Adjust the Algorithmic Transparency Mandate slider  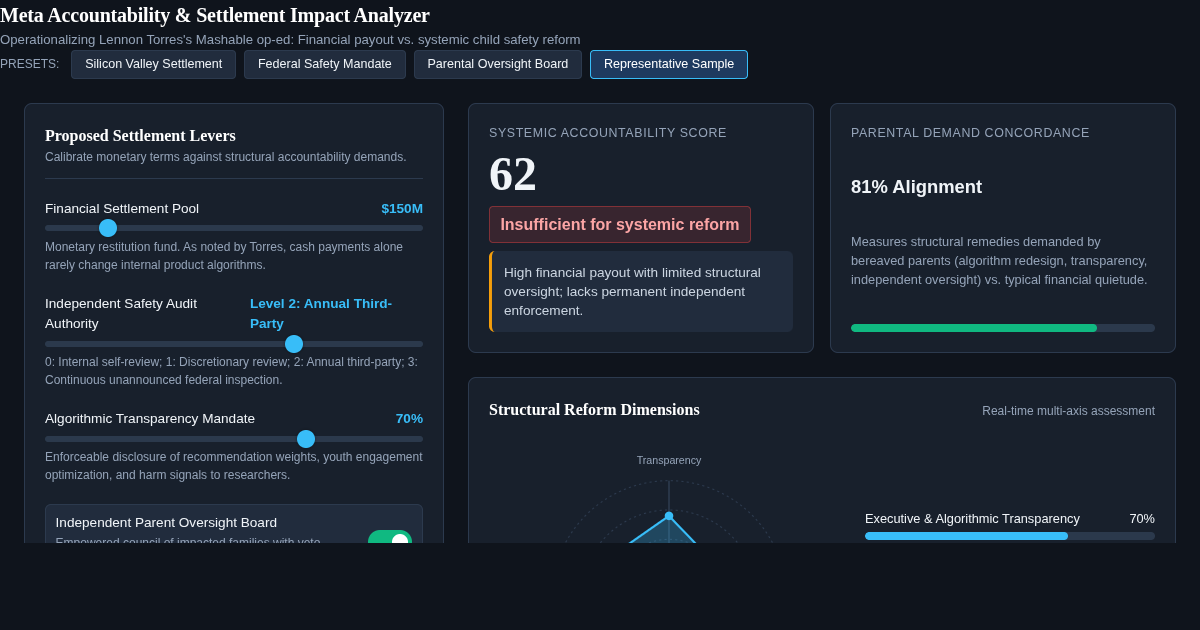pyautogui.click(x=234, y=439)
